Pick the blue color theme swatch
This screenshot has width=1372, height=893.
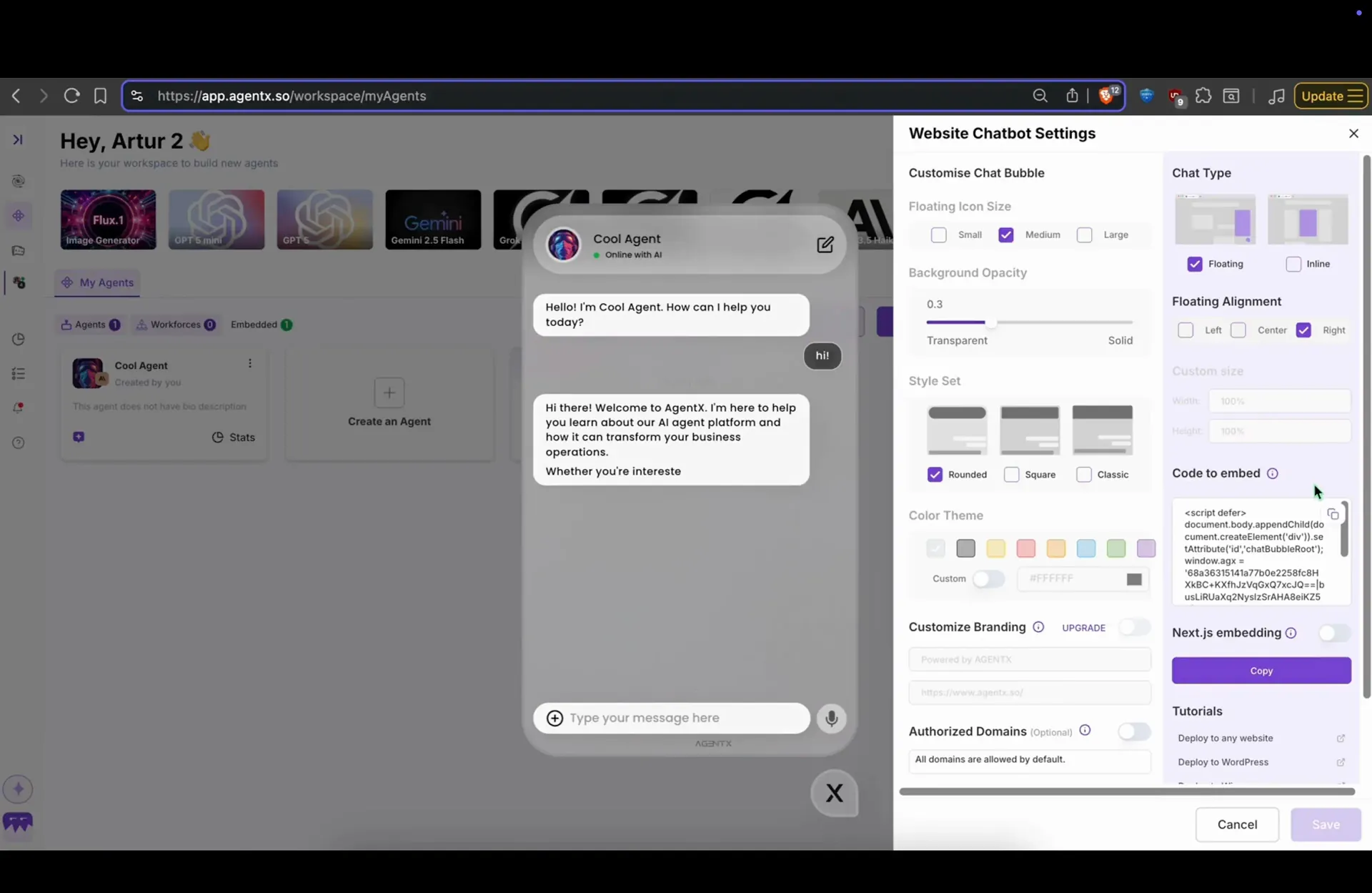tap(1085, 548)
